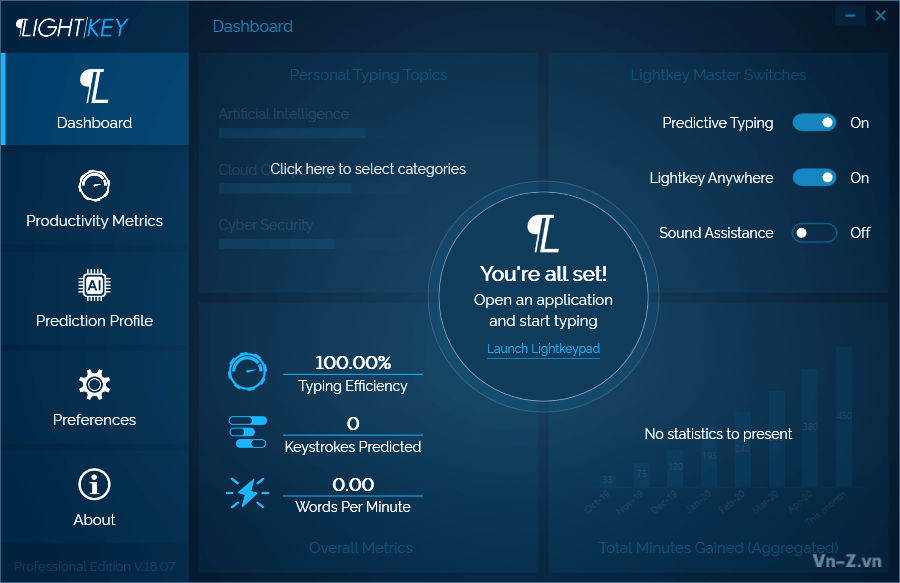The width and height of the screenshot is (900, 583).
Task: Click the Keystrokes Predicted sliders icon
Action: [247, 432]
